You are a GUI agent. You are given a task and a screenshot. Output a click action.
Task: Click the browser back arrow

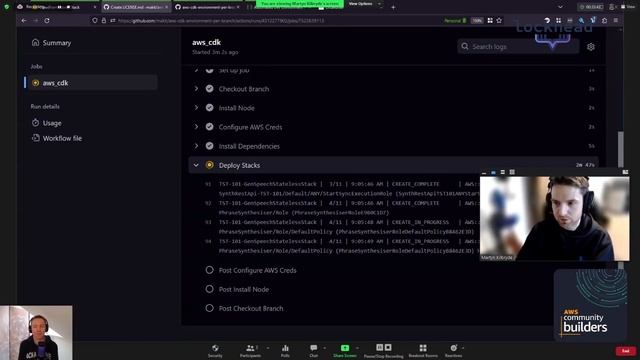(x=24, y=20)
